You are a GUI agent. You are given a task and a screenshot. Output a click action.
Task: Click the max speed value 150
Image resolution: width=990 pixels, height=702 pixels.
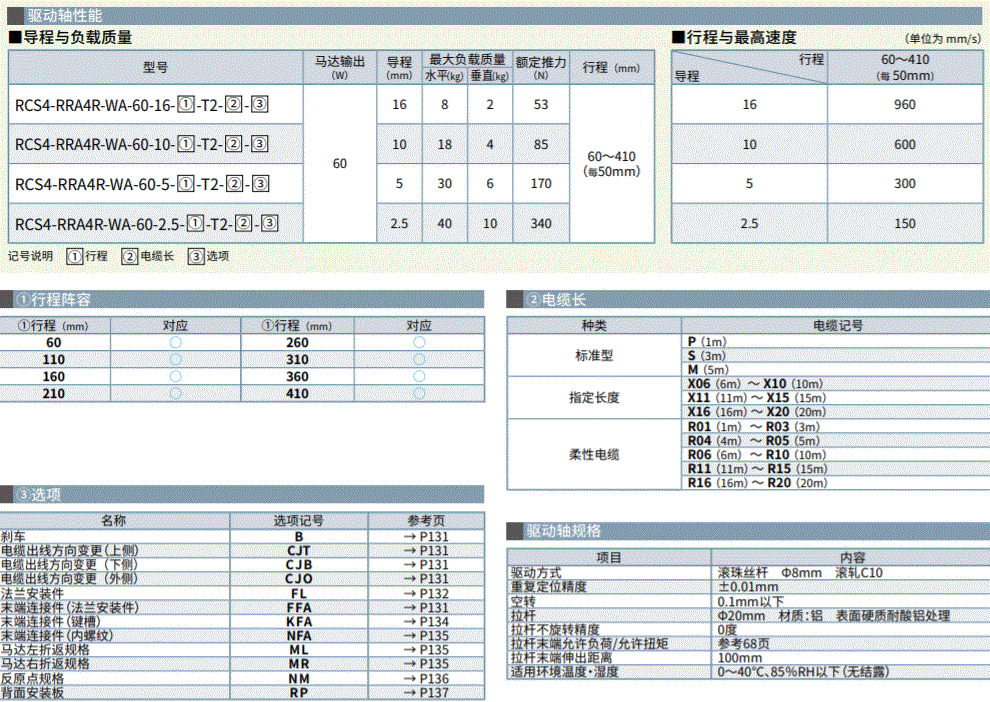905,223
